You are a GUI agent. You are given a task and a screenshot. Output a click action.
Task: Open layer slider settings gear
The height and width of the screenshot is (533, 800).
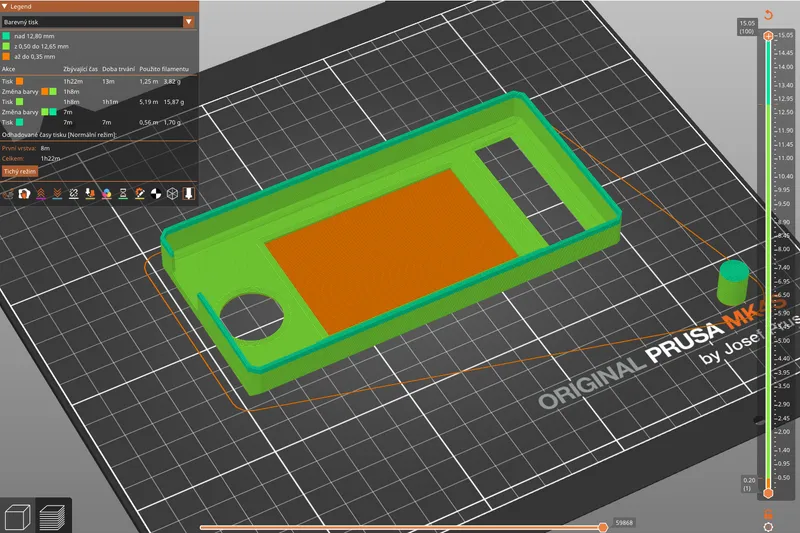(x=768, y=525)
